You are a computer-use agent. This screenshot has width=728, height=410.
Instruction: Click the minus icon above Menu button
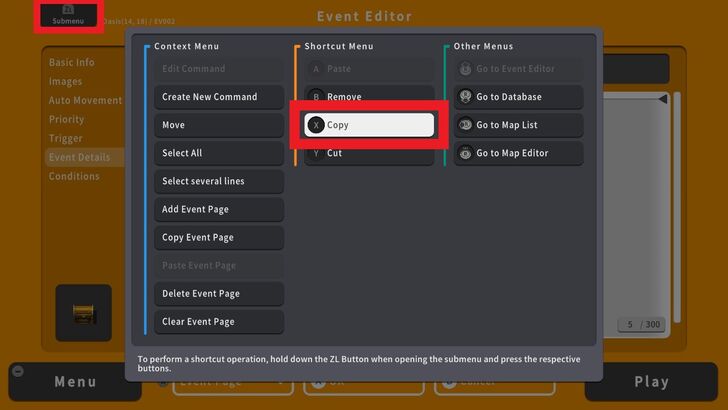(17, 371)
